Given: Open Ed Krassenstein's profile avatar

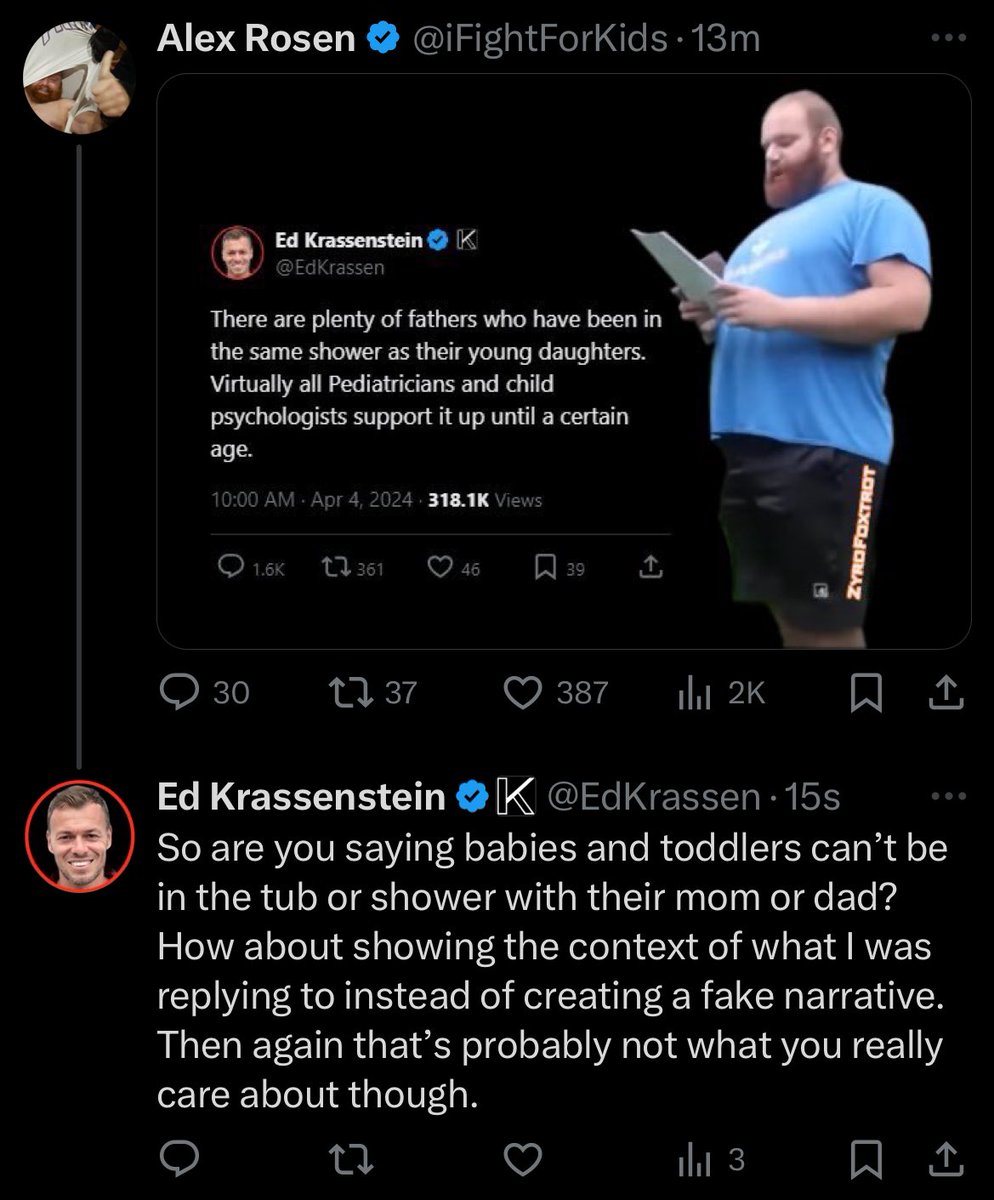Looking at the screenshot, I should [x=79, y=836].
